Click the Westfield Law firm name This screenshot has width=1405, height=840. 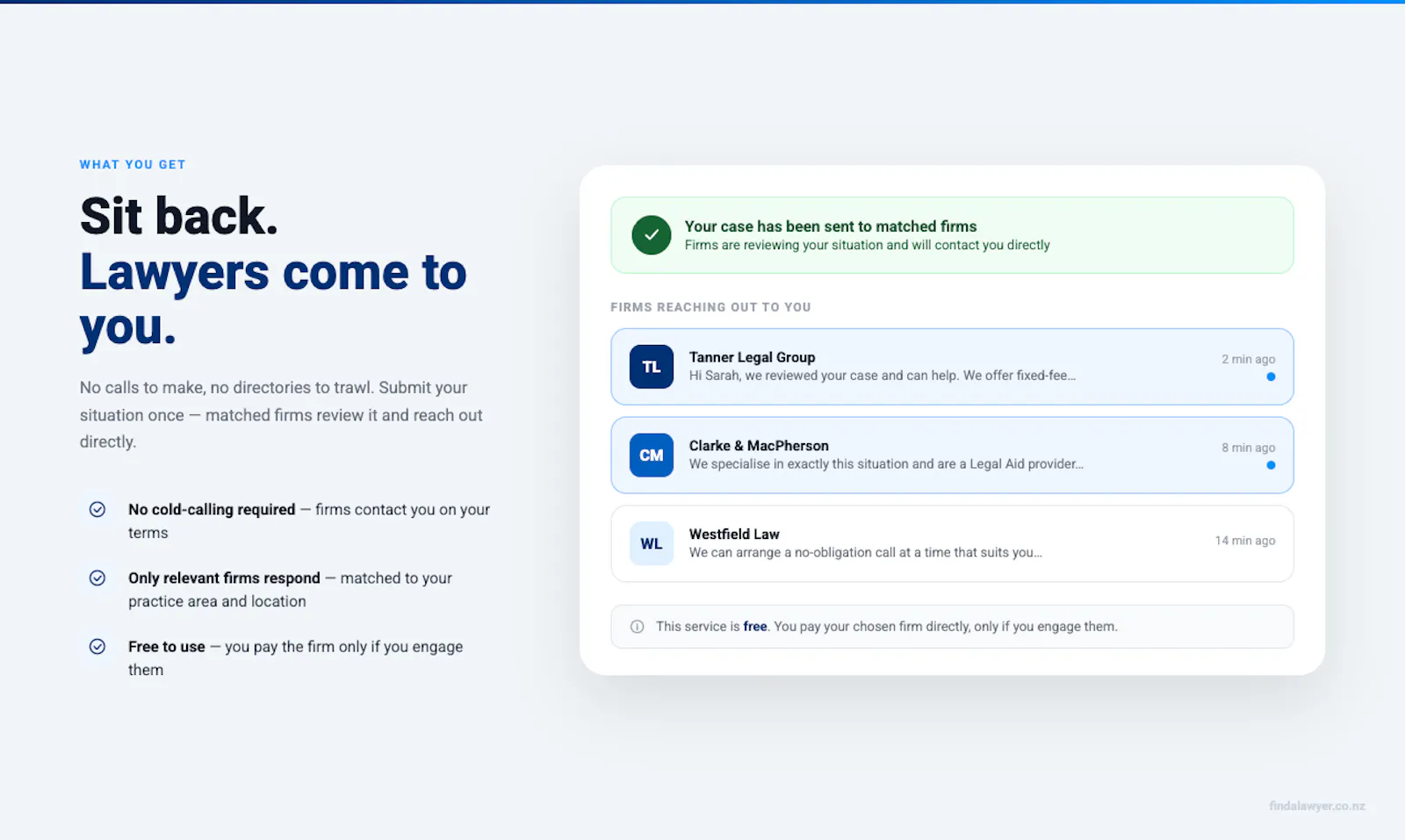[x=734, y=534]
